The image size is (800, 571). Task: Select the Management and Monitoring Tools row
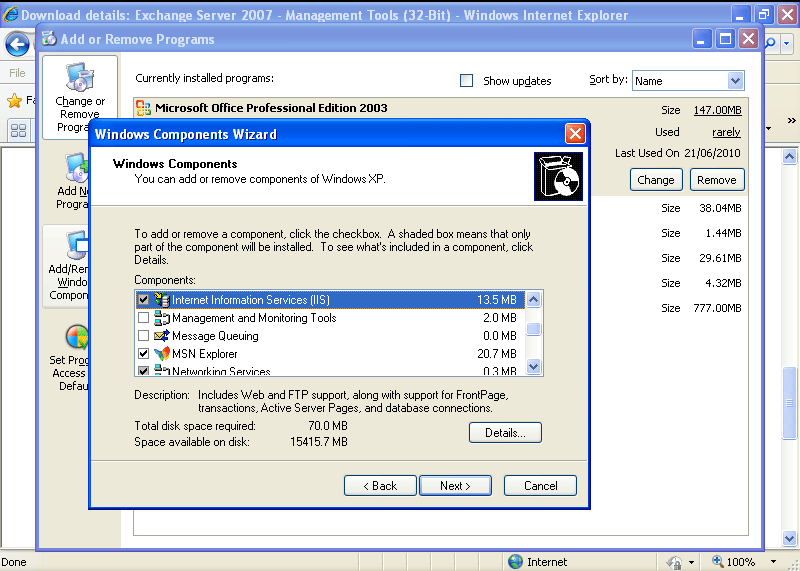(330, 318)
